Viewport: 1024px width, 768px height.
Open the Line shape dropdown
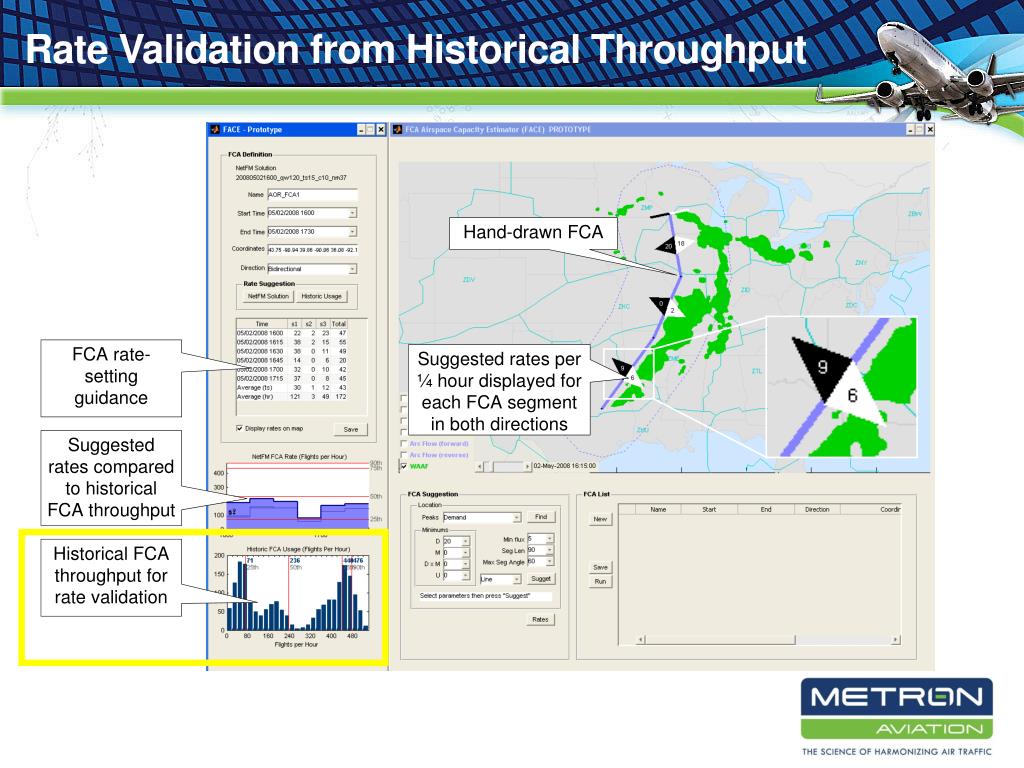click(x=517, y=579)
